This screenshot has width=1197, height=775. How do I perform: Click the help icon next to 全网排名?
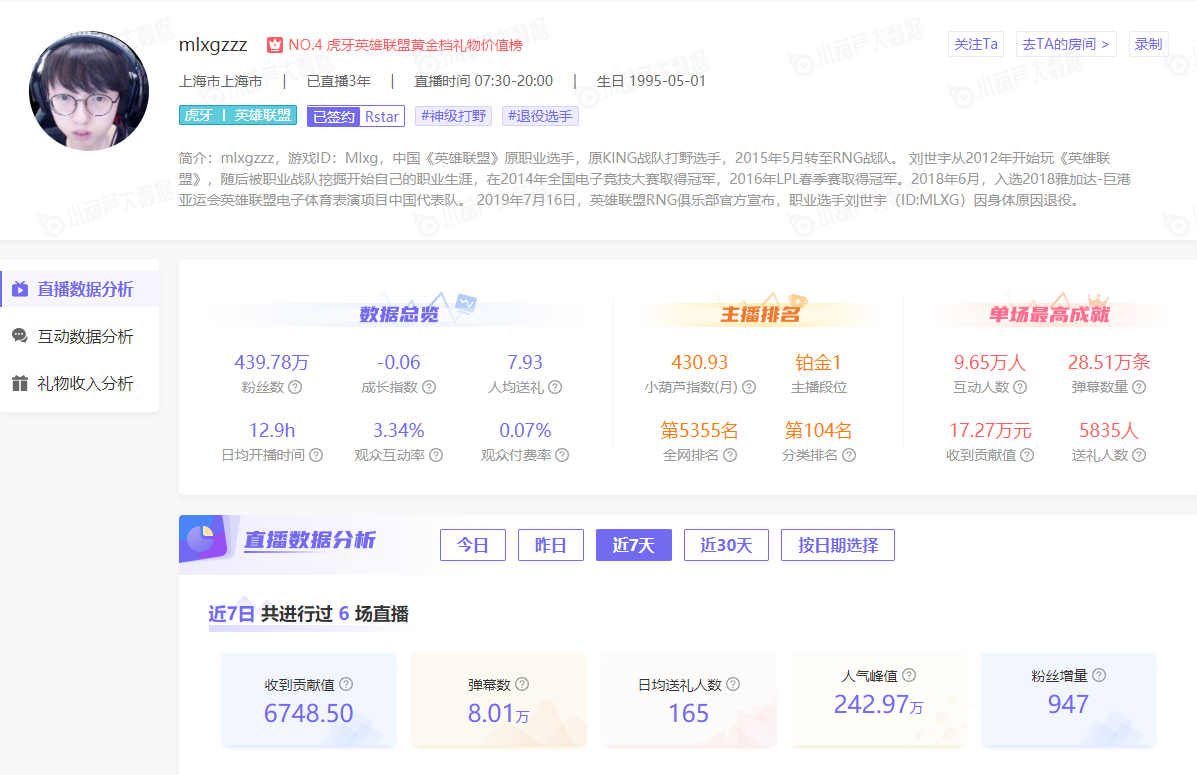coord(730,455)
